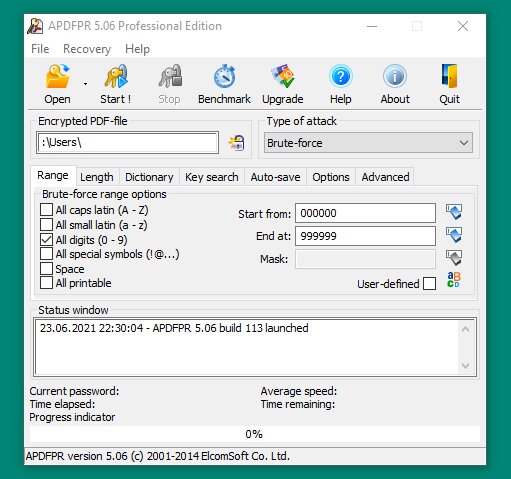This screenshot has height=479, width=511.
Task: Open the File menu
Action: (40, 49)
